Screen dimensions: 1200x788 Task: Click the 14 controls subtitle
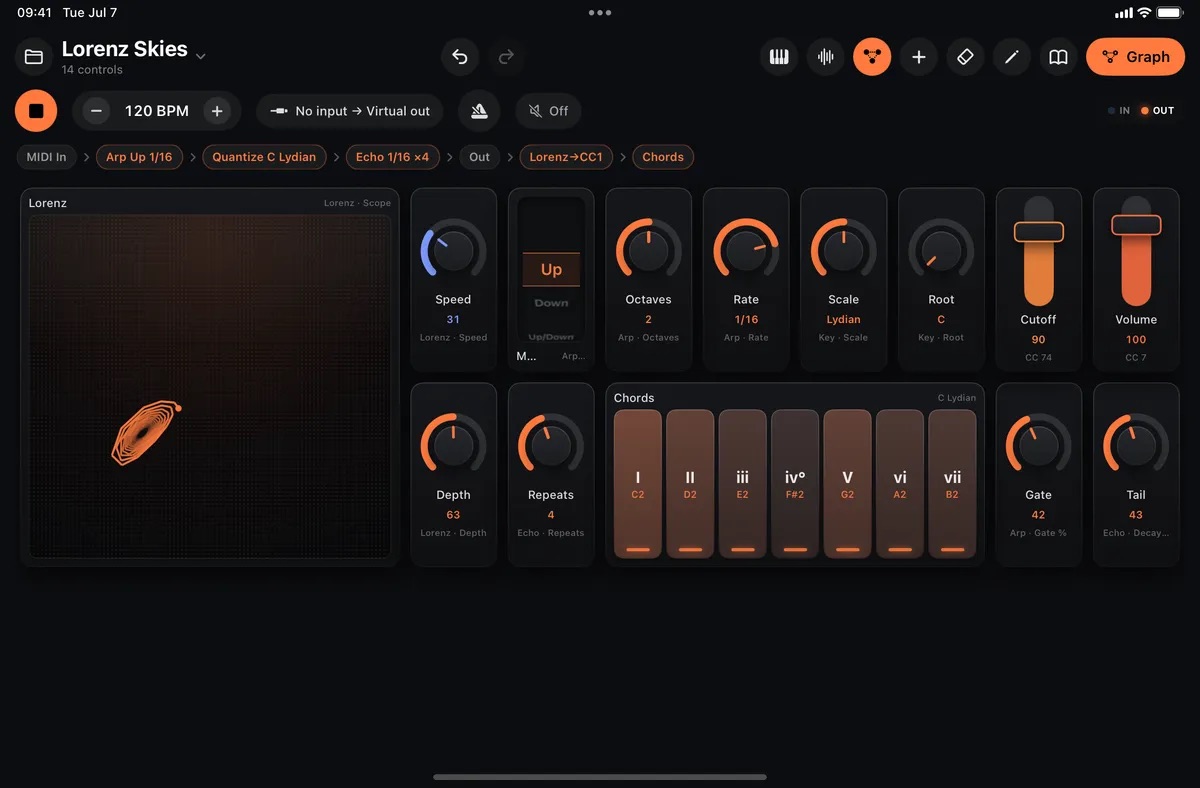tap(92, 70)
